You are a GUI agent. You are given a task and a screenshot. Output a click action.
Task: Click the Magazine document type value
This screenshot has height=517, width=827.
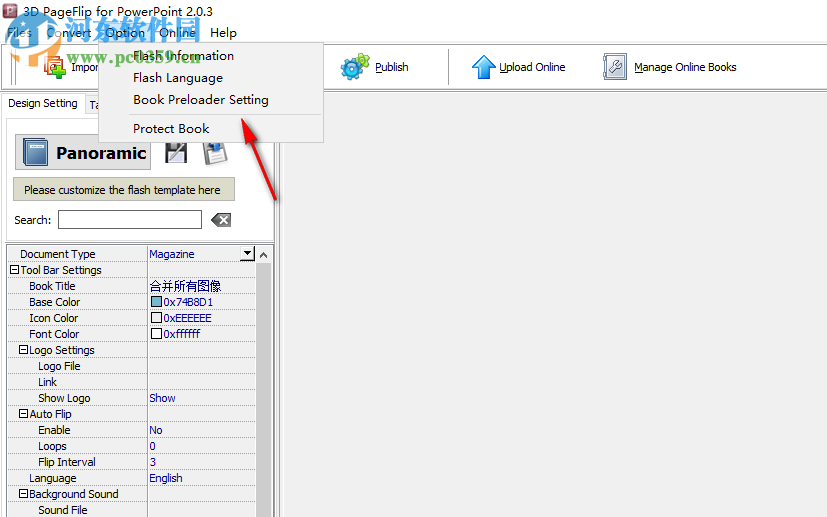pyautogui.click(x=172, y=254)
